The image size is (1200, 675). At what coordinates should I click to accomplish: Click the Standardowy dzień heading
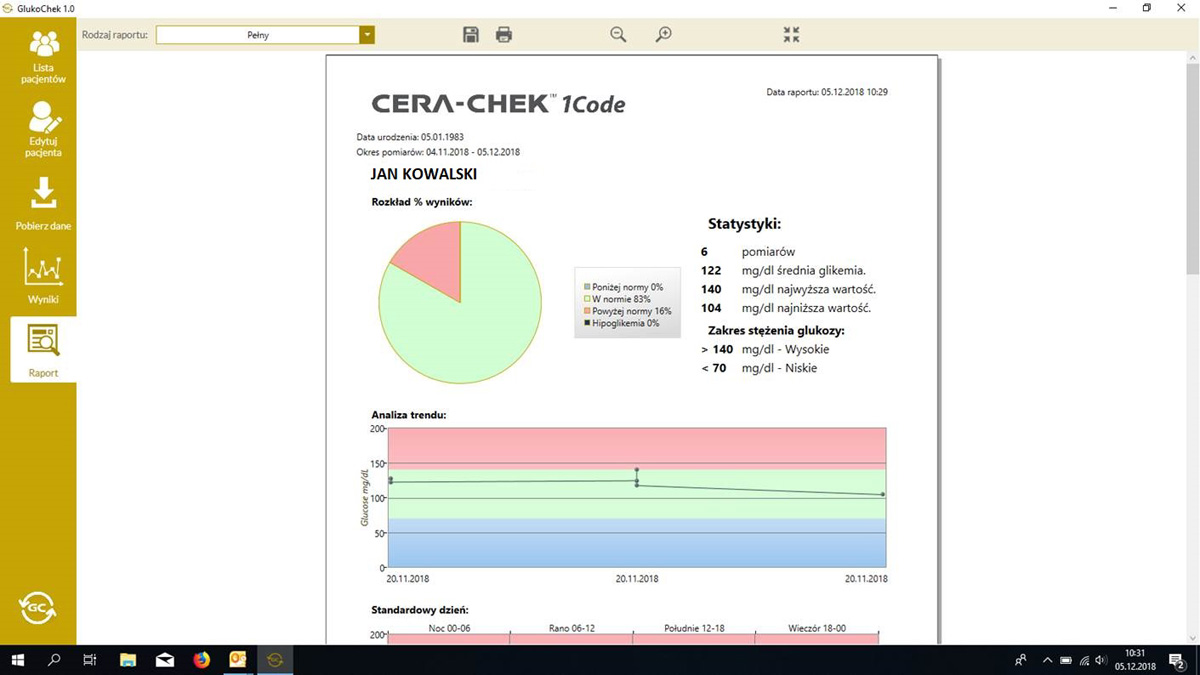420,609
